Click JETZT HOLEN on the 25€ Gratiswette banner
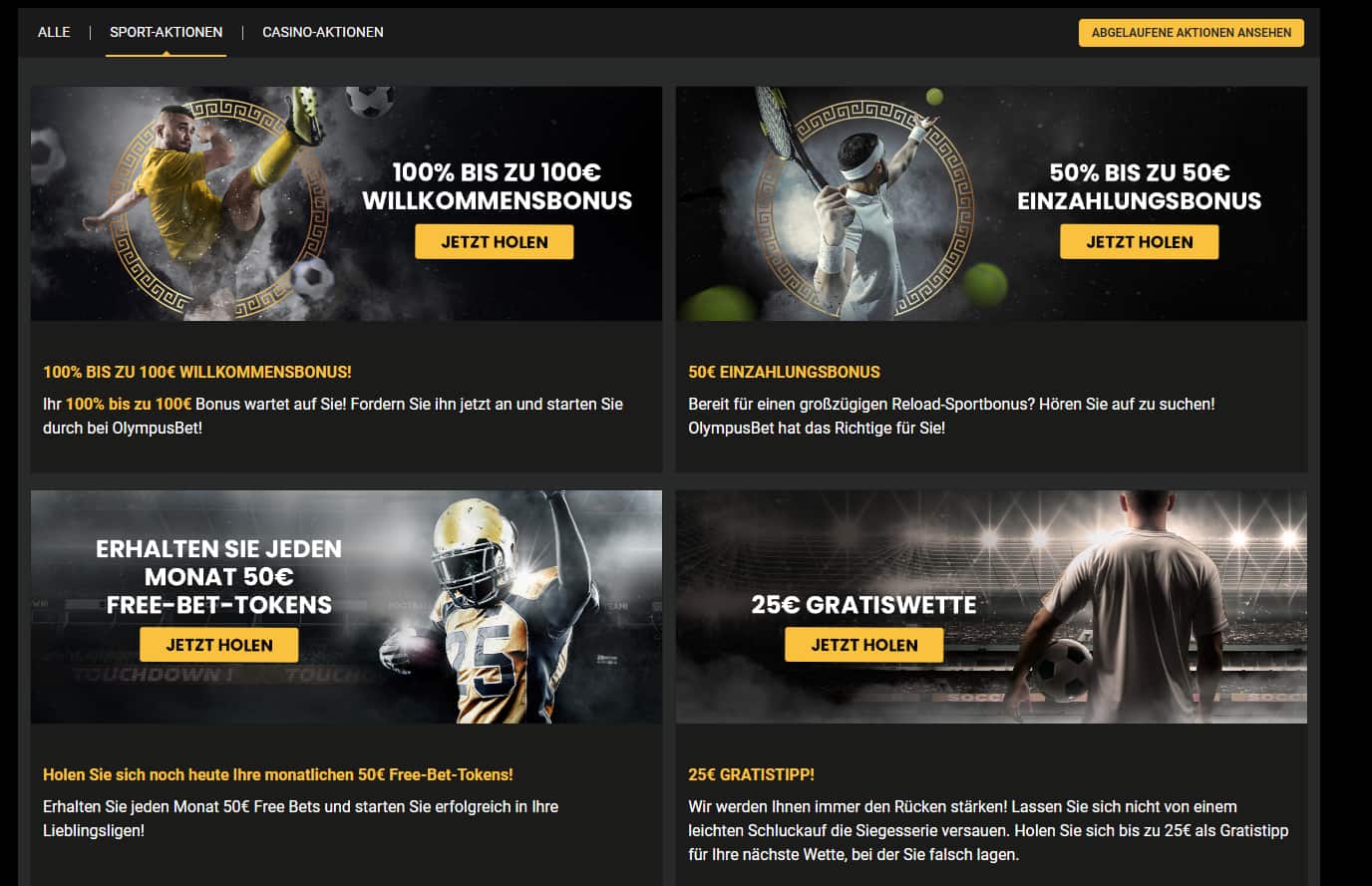1372x886 pixels. (x=864, y=645)
